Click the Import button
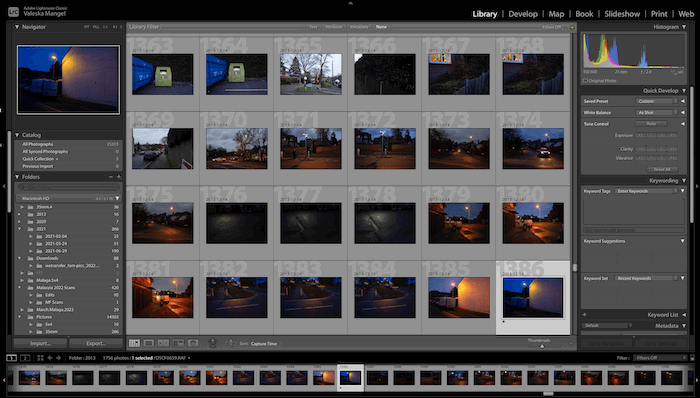The width and height of the screenshot is (700, 398). [40, 344]
